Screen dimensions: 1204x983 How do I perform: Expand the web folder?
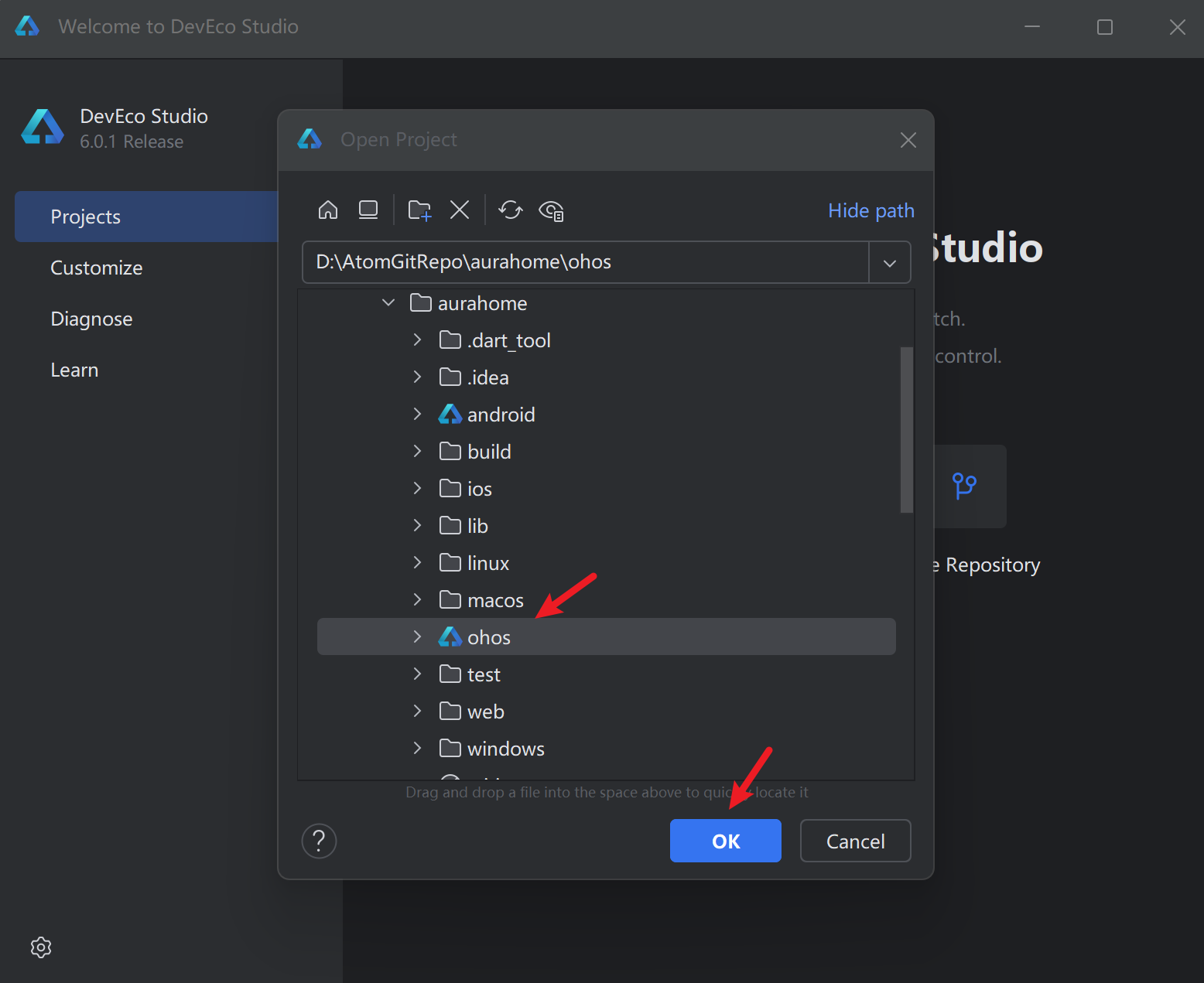(417, 711)
